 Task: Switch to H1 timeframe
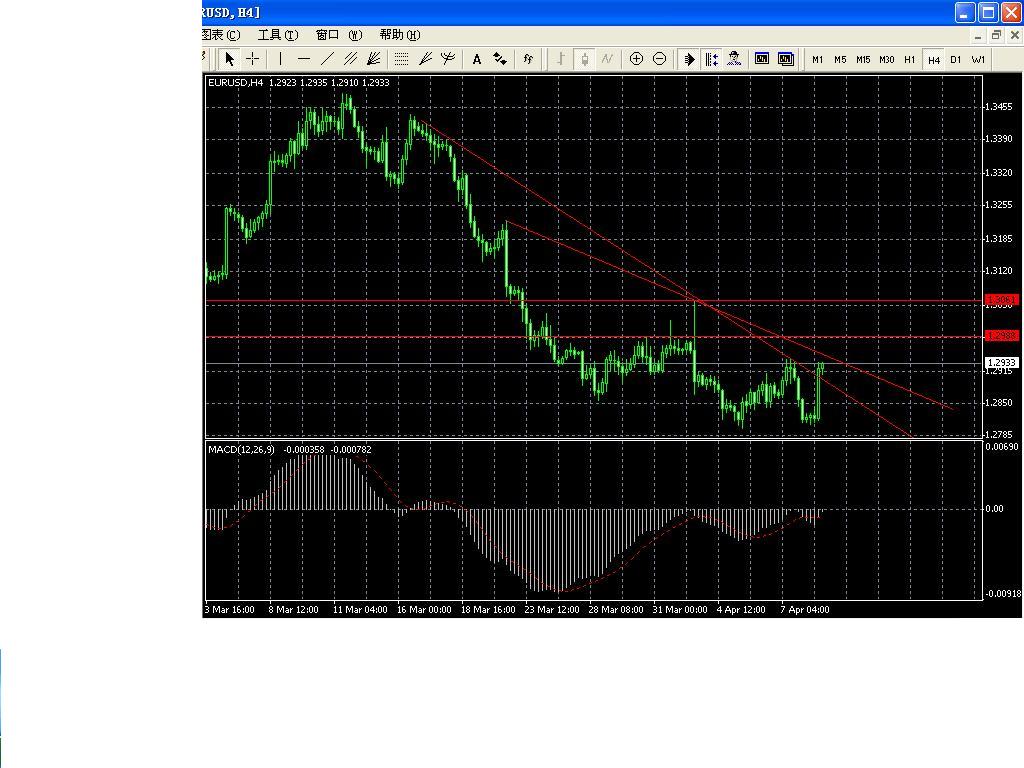pos(910,59)
